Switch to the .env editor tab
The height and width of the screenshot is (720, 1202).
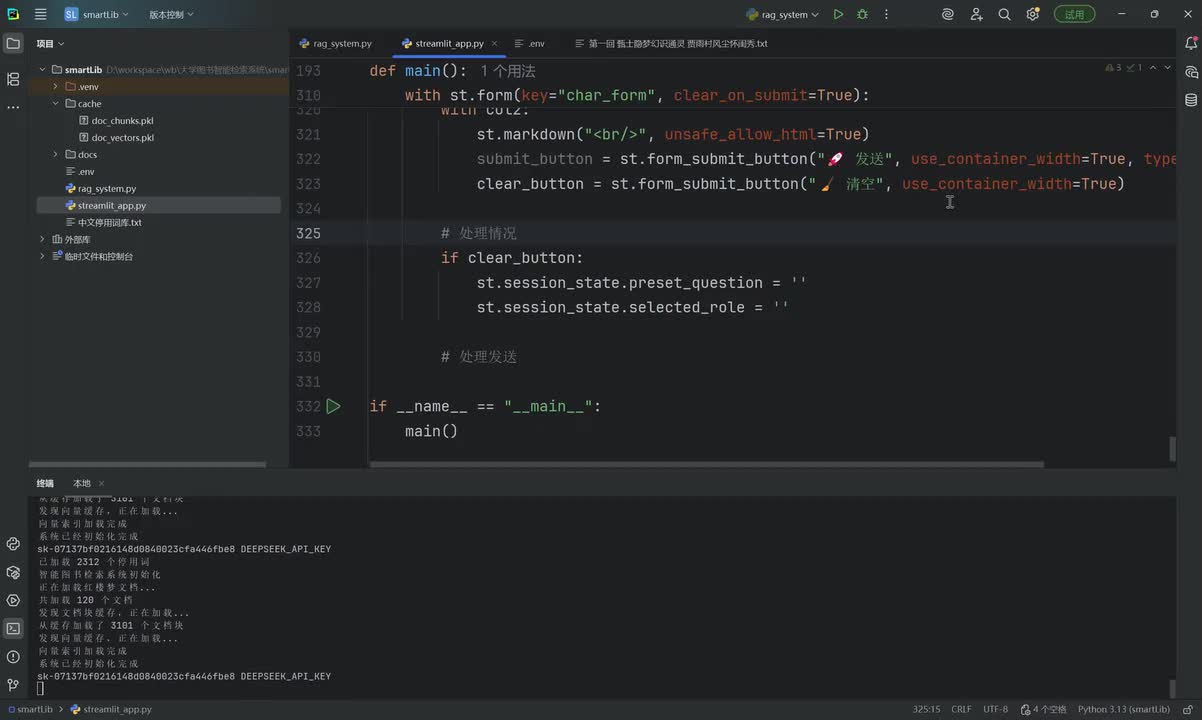click(x=529, y=44)
